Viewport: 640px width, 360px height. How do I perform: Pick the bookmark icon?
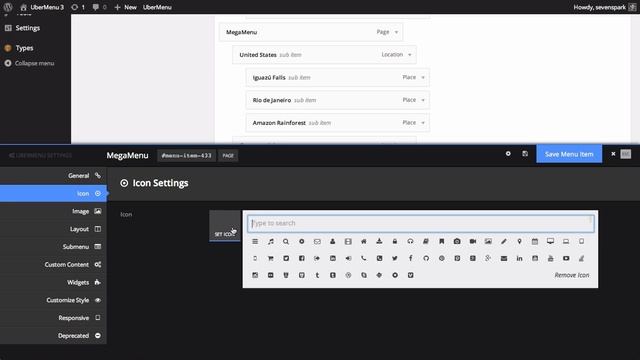point(442,242)
